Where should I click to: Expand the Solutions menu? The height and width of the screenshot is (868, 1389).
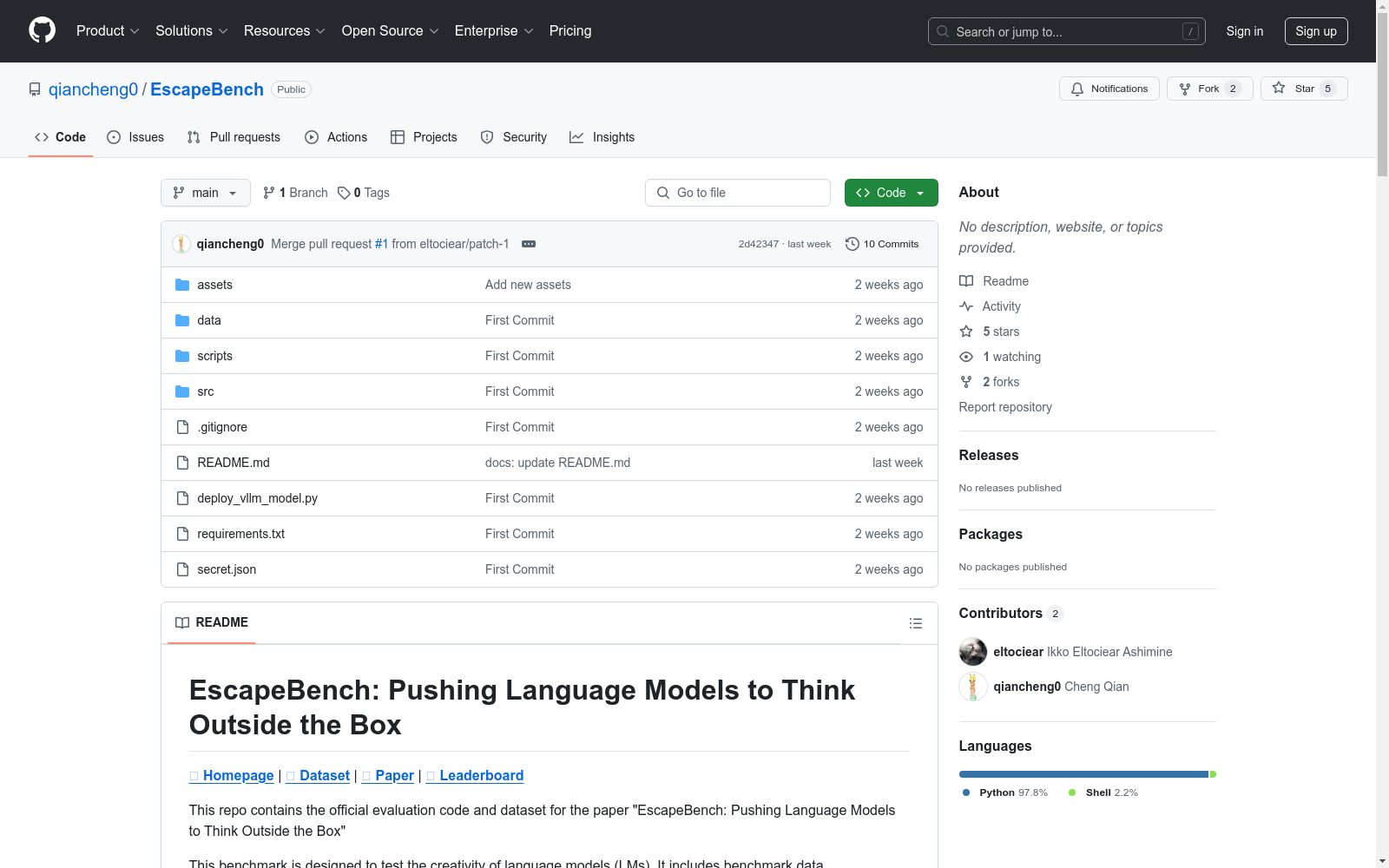[192, 31]
